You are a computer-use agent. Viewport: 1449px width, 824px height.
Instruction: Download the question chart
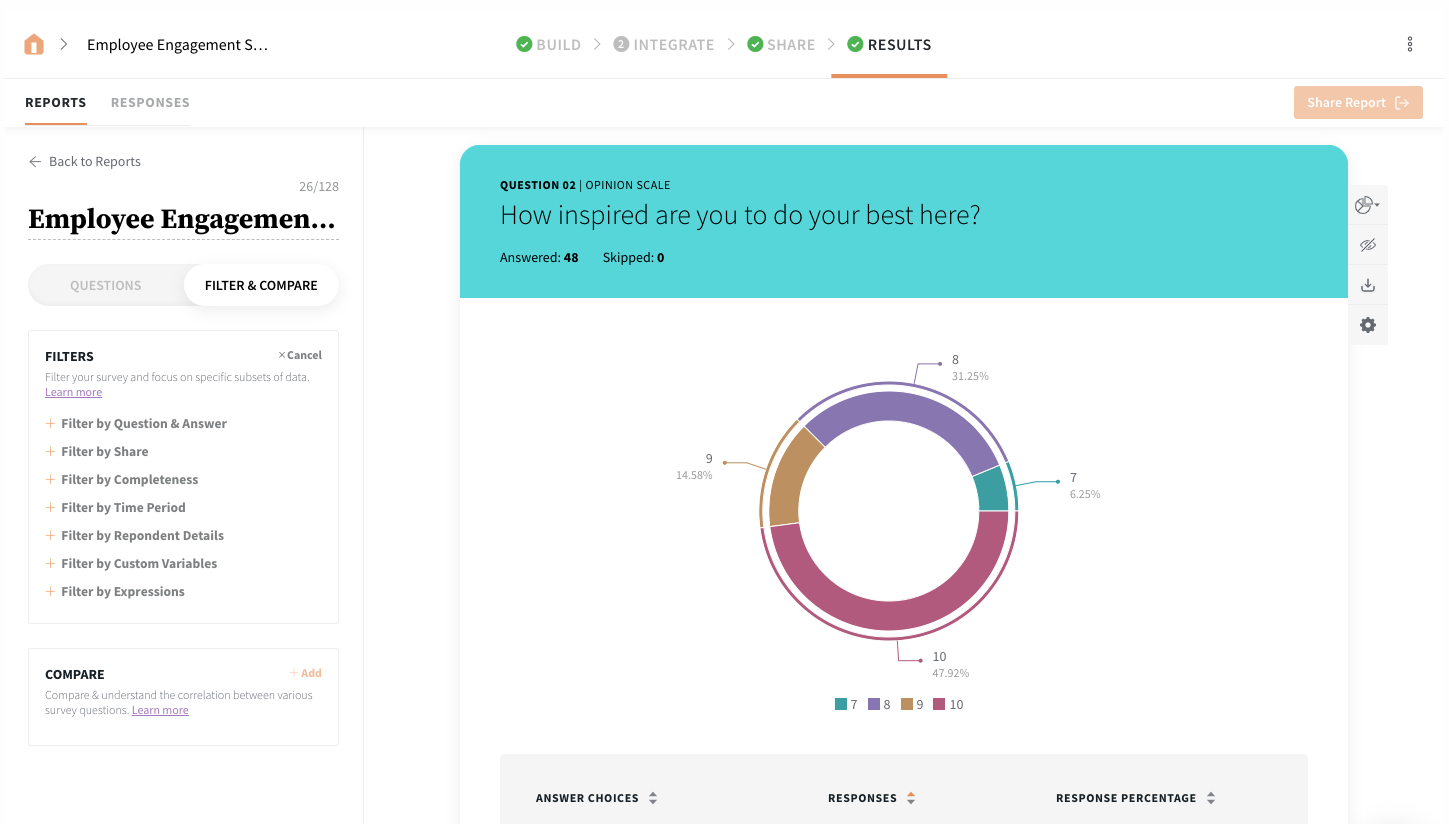click(x=1367, y=284)
